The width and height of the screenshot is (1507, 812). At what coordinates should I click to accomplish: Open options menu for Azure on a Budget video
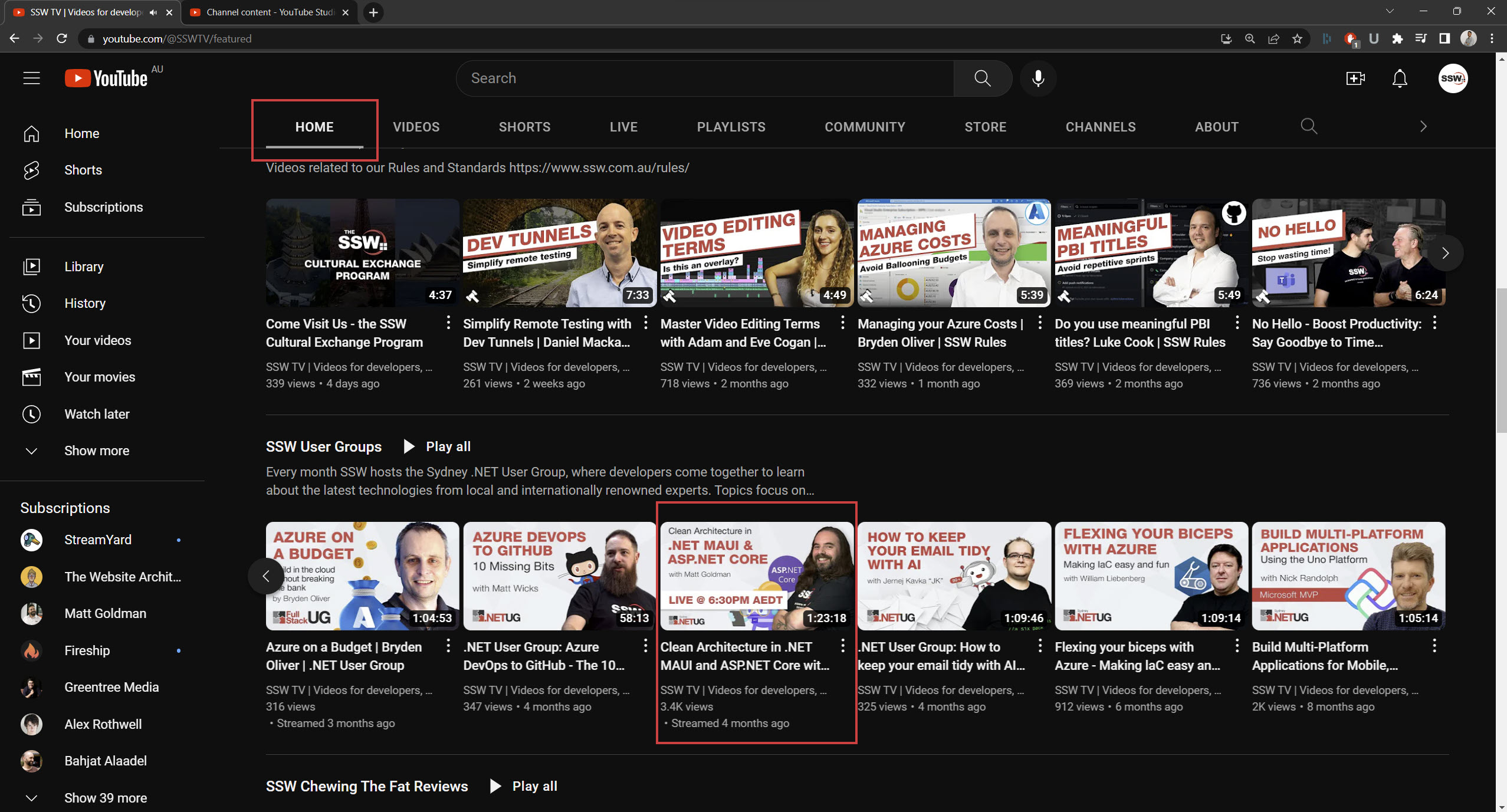click(448, 646)
